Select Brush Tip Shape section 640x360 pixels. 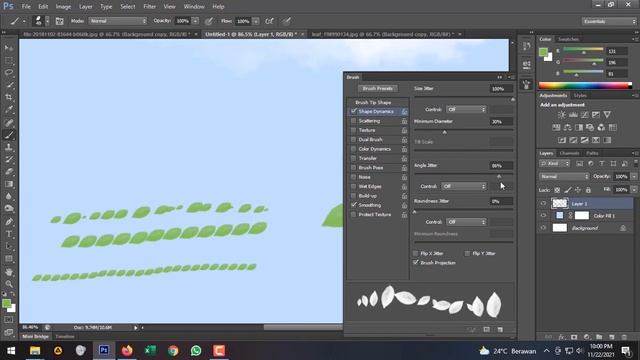click(373, 102)
